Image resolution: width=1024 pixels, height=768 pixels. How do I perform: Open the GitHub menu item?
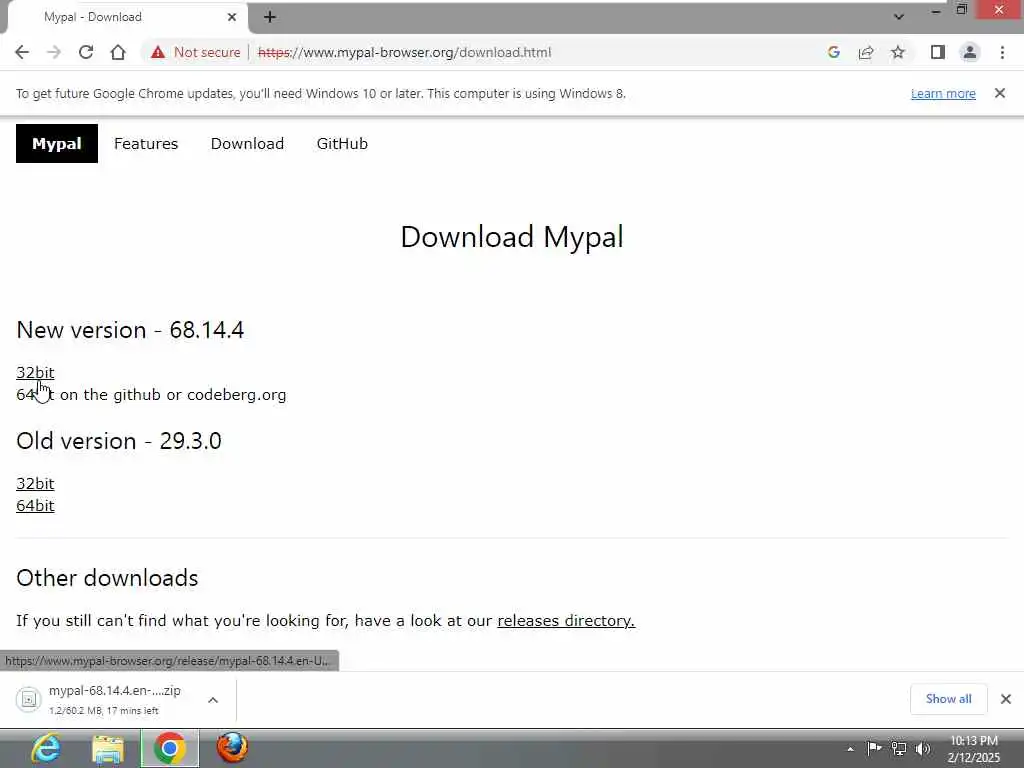coord(342,144)
